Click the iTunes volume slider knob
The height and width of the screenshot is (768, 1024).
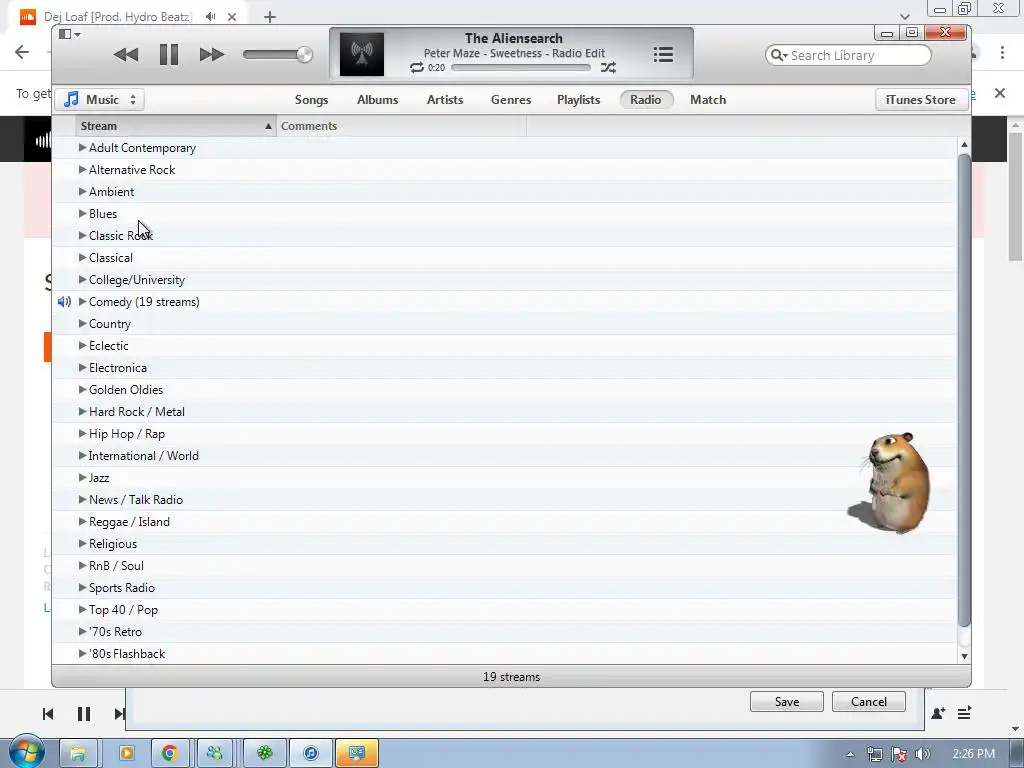tap(304, 55)
